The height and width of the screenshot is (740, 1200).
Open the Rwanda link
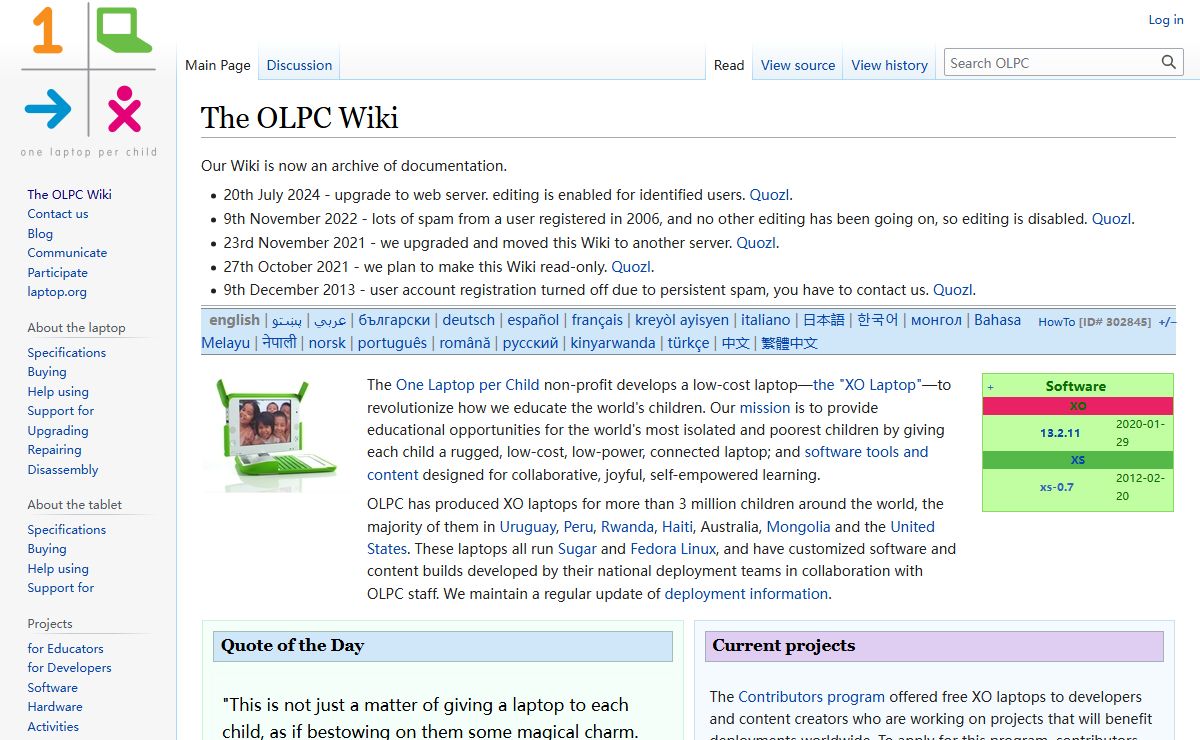pyautogui.click(x=627, y=526)
